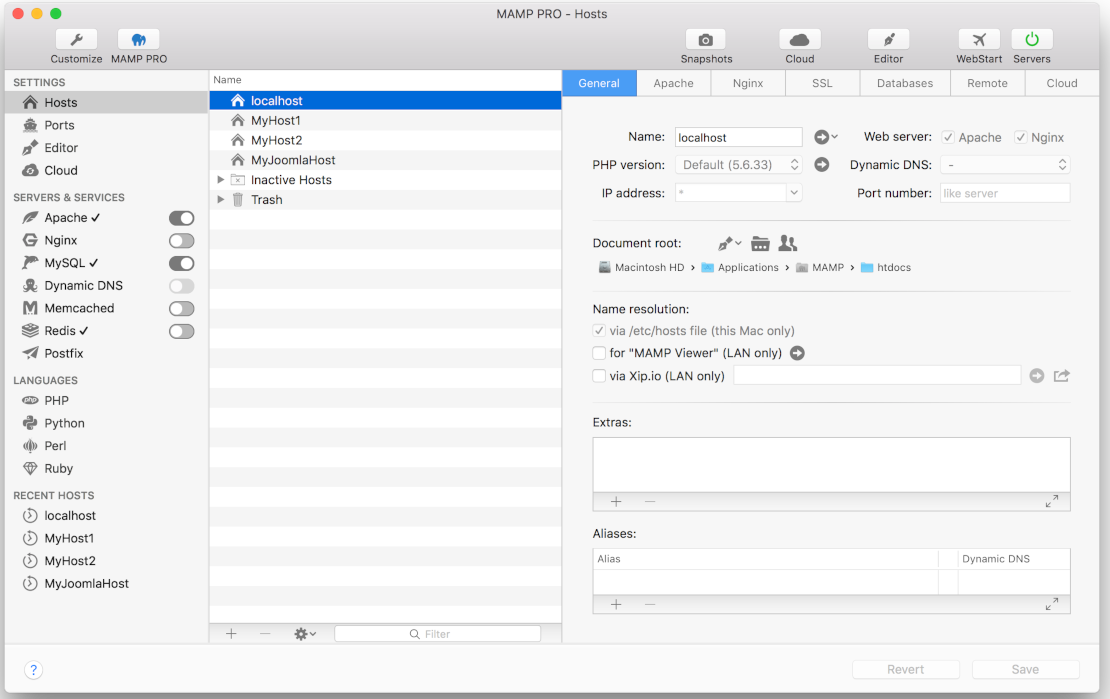Open the Dynamic DNS dropdown

[1005, 165]
